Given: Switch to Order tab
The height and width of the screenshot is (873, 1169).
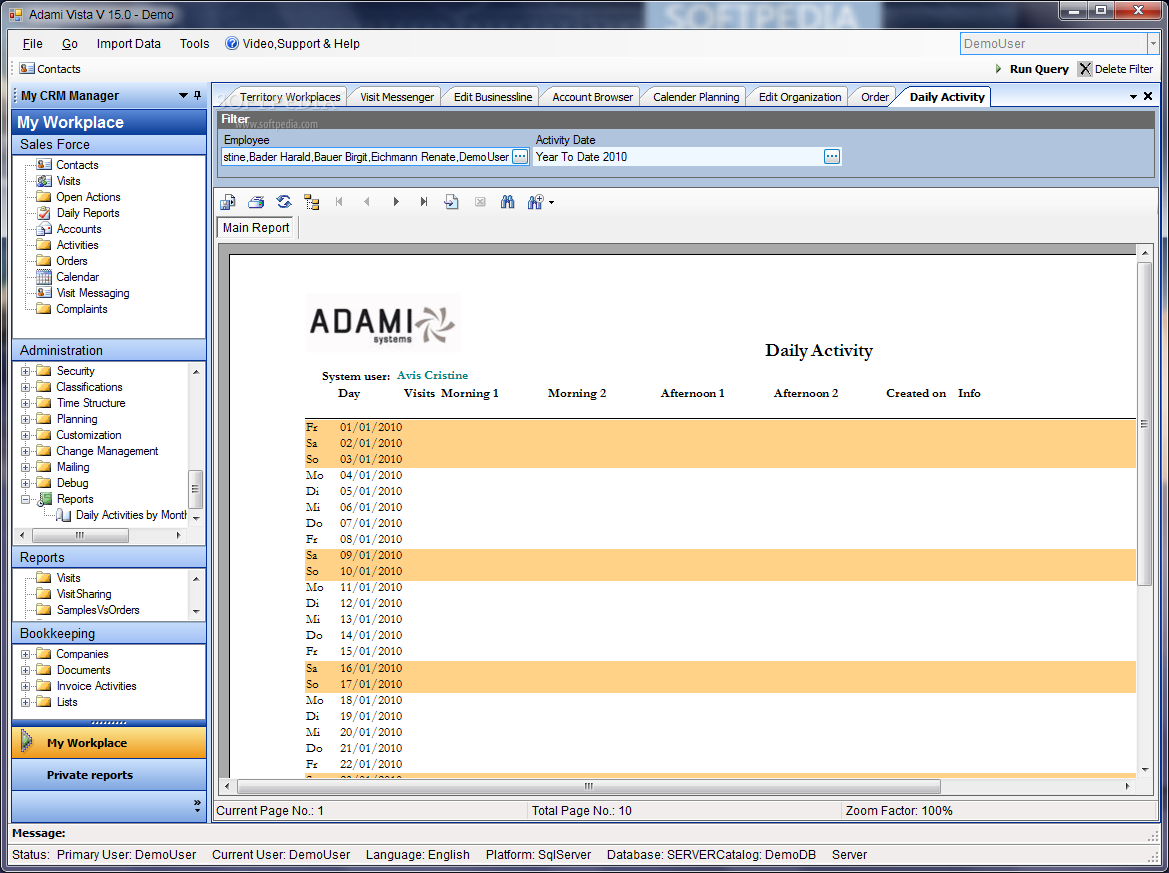Looking at the screenshot, I should (875, 97).
